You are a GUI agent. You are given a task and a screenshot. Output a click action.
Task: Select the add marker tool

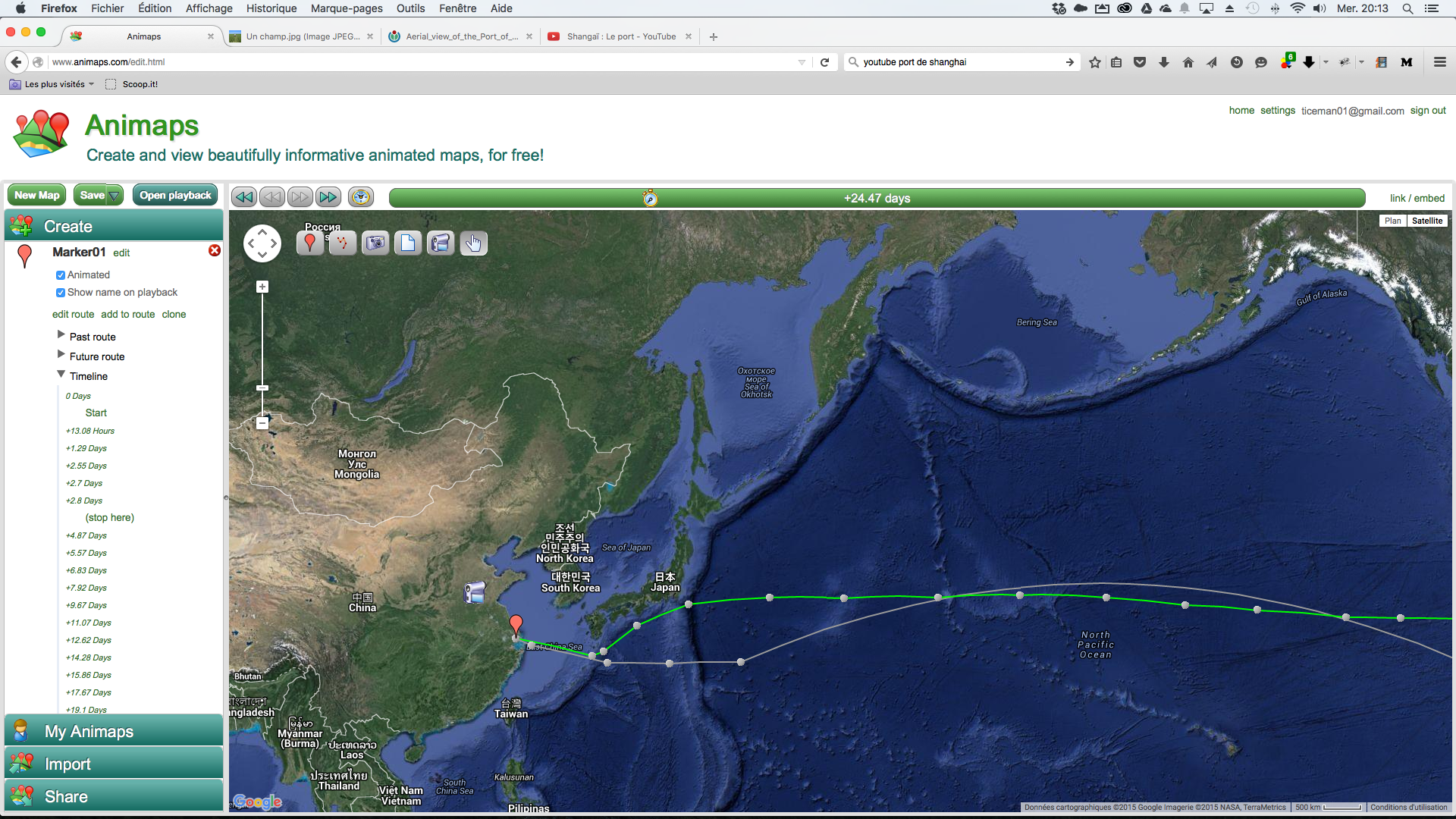(x=309, y=243)
